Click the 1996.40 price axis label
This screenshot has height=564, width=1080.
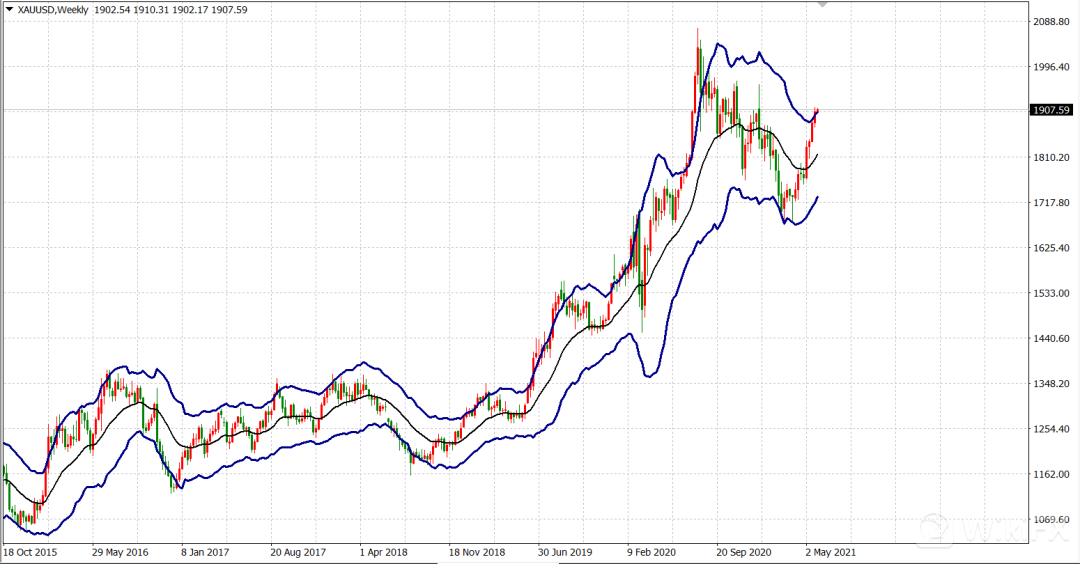[x=1050, y=67]
